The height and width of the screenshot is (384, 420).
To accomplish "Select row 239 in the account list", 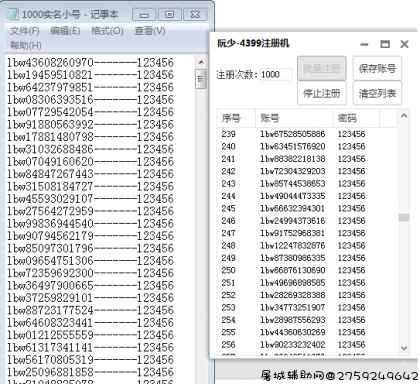I will coord(307,134).
